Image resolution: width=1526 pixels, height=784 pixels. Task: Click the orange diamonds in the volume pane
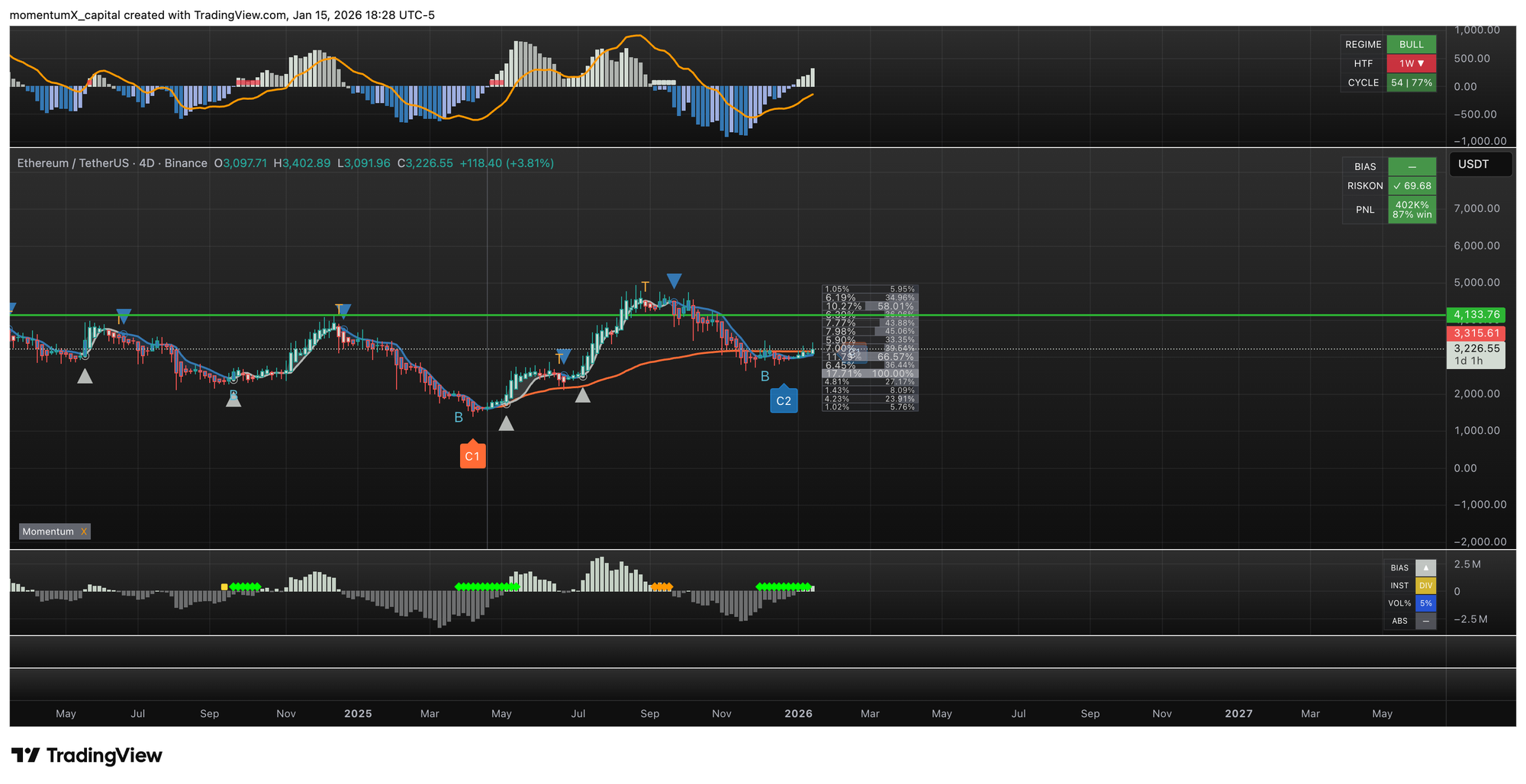pos(662,586)
